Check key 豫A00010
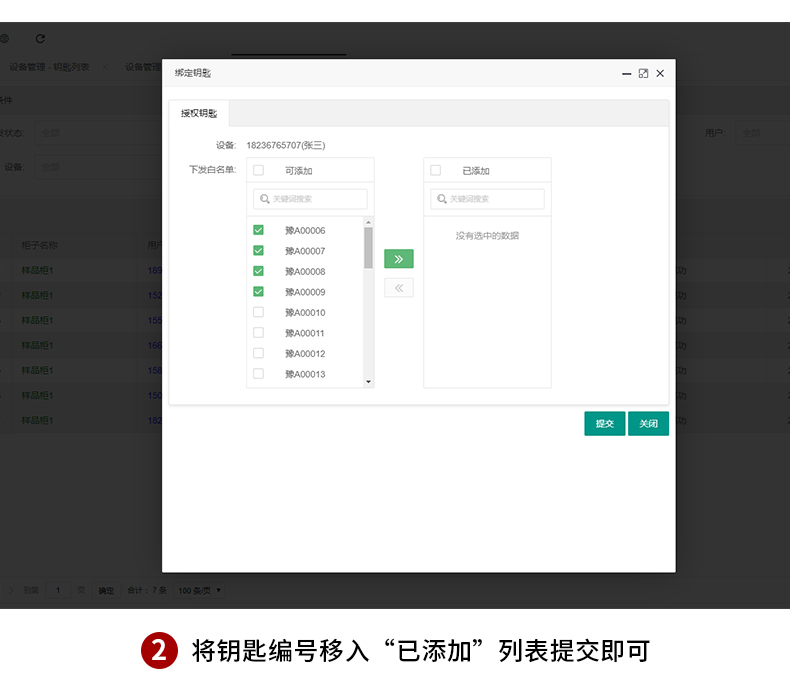The width and height of the screenshot is (790, 674). (258, 312)
